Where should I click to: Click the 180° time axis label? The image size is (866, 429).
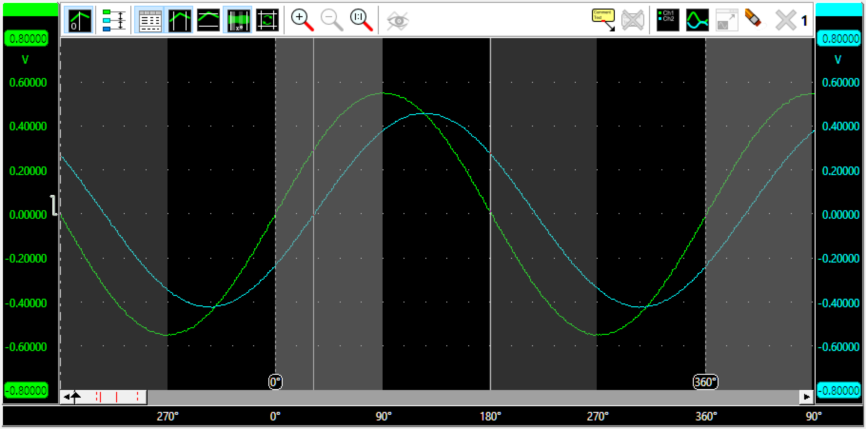[491, 417]
